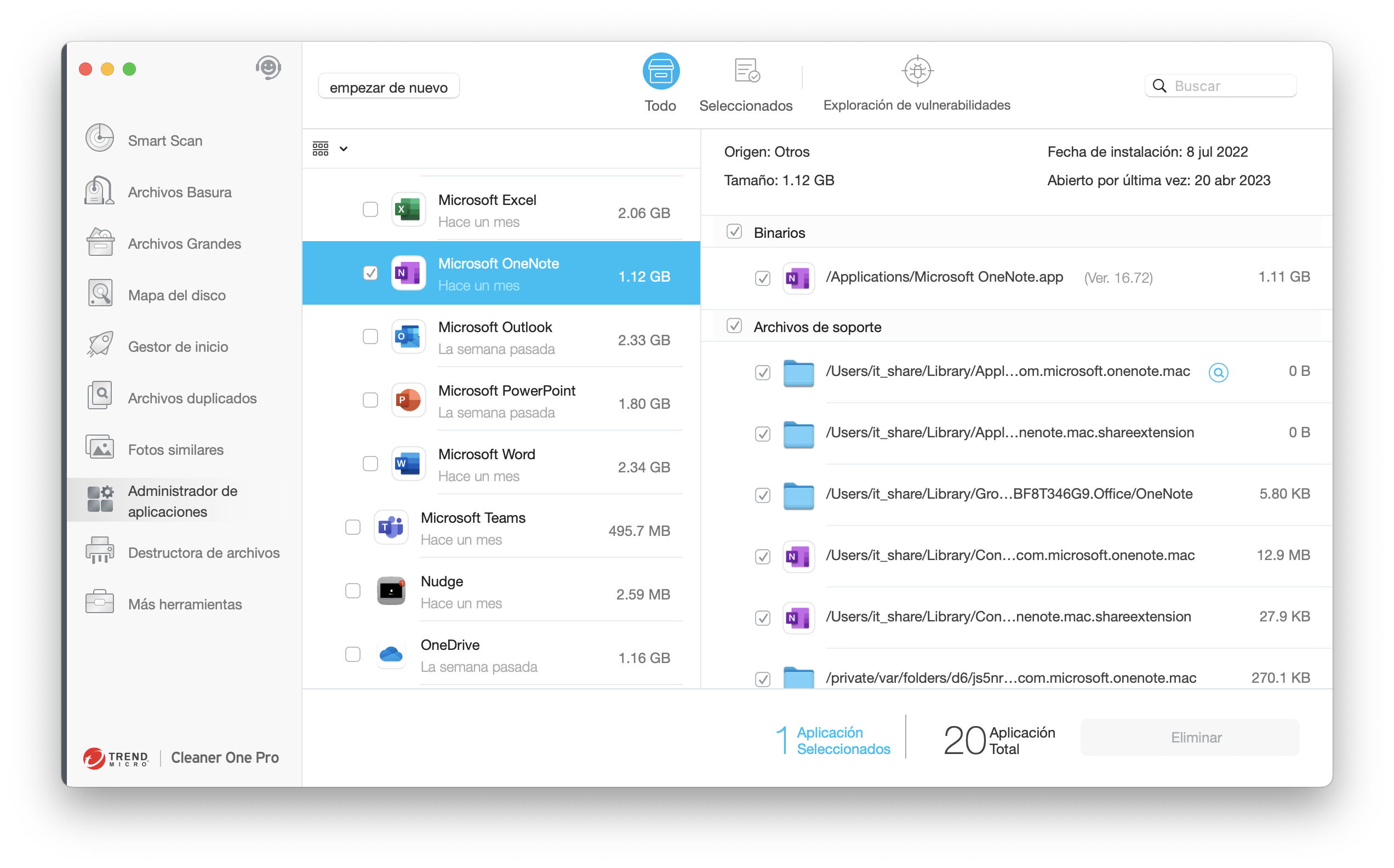Open Gestor de inicio via rocket icon

click(x=100, y=345)
